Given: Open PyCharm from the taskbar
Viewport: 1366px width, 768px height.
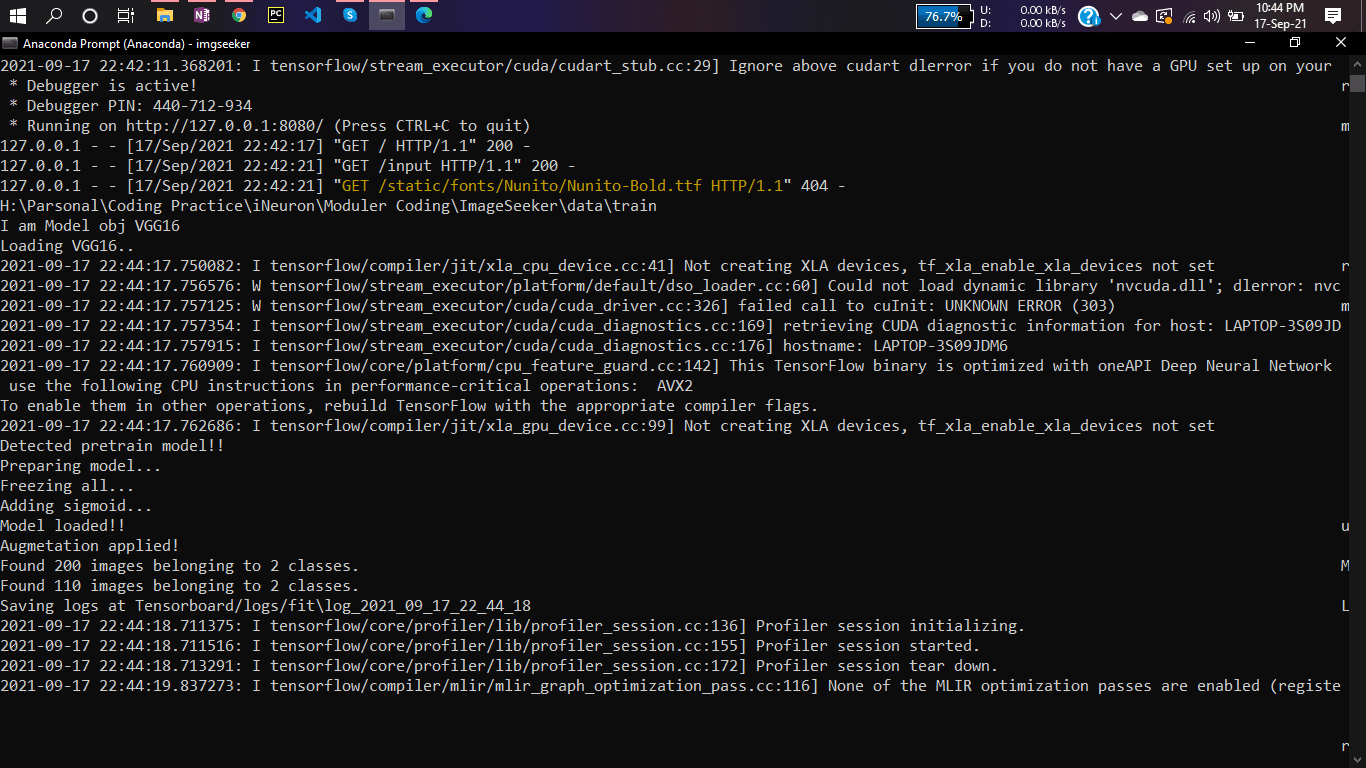Looking at the screenshot, I should [x=276, y=16].
